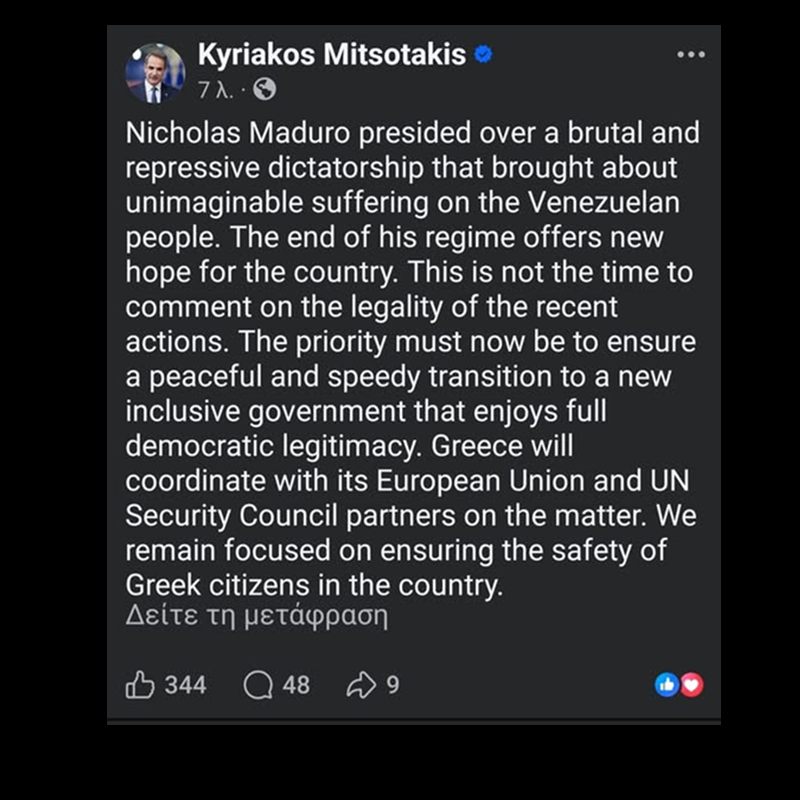Click the blue like reaction emoji
Image resolution: width=800 pixels, height=800 pixels.
pos(666,685)
